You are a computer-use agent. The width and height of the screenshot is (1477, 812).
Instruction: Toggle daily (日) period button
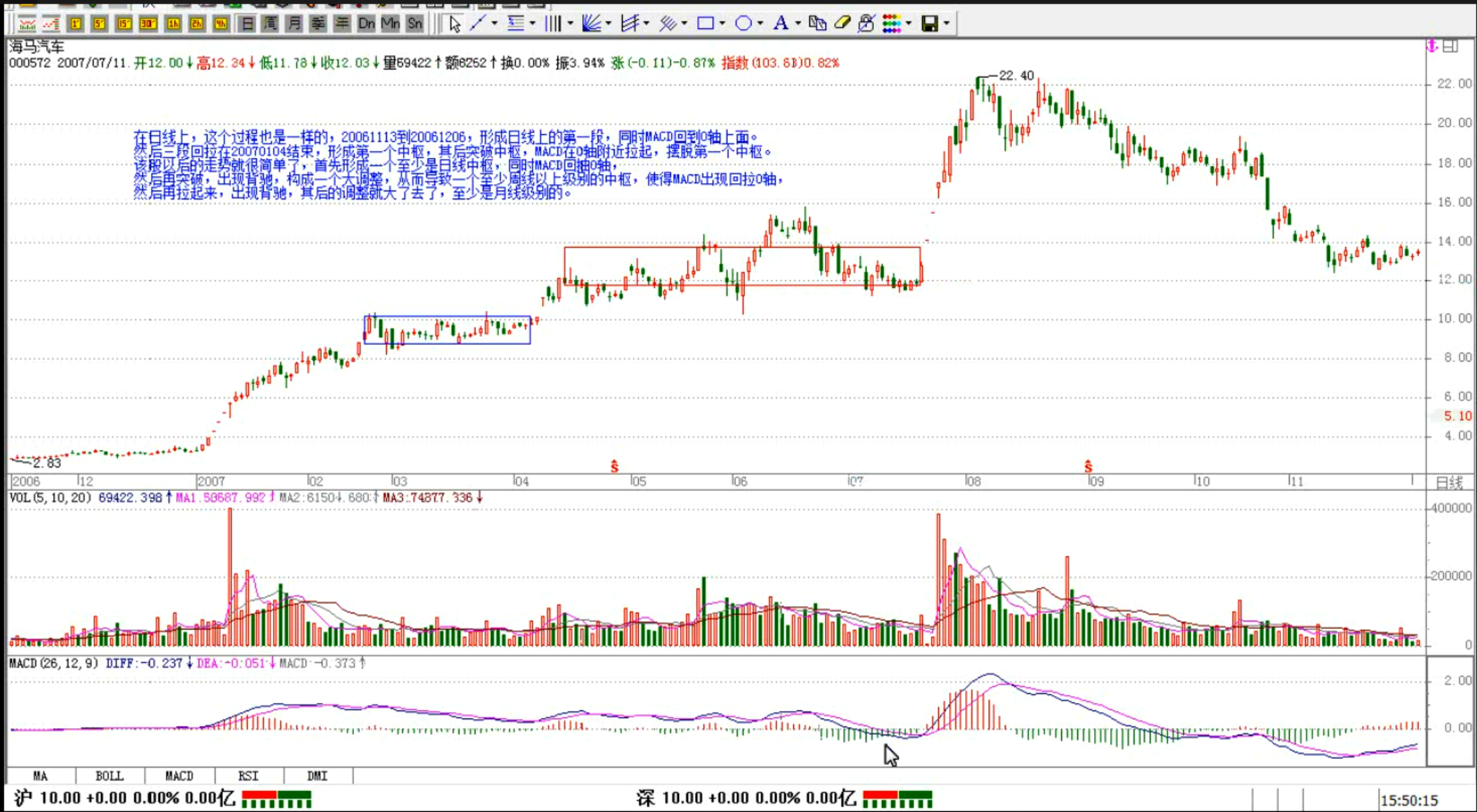[247, 24]
